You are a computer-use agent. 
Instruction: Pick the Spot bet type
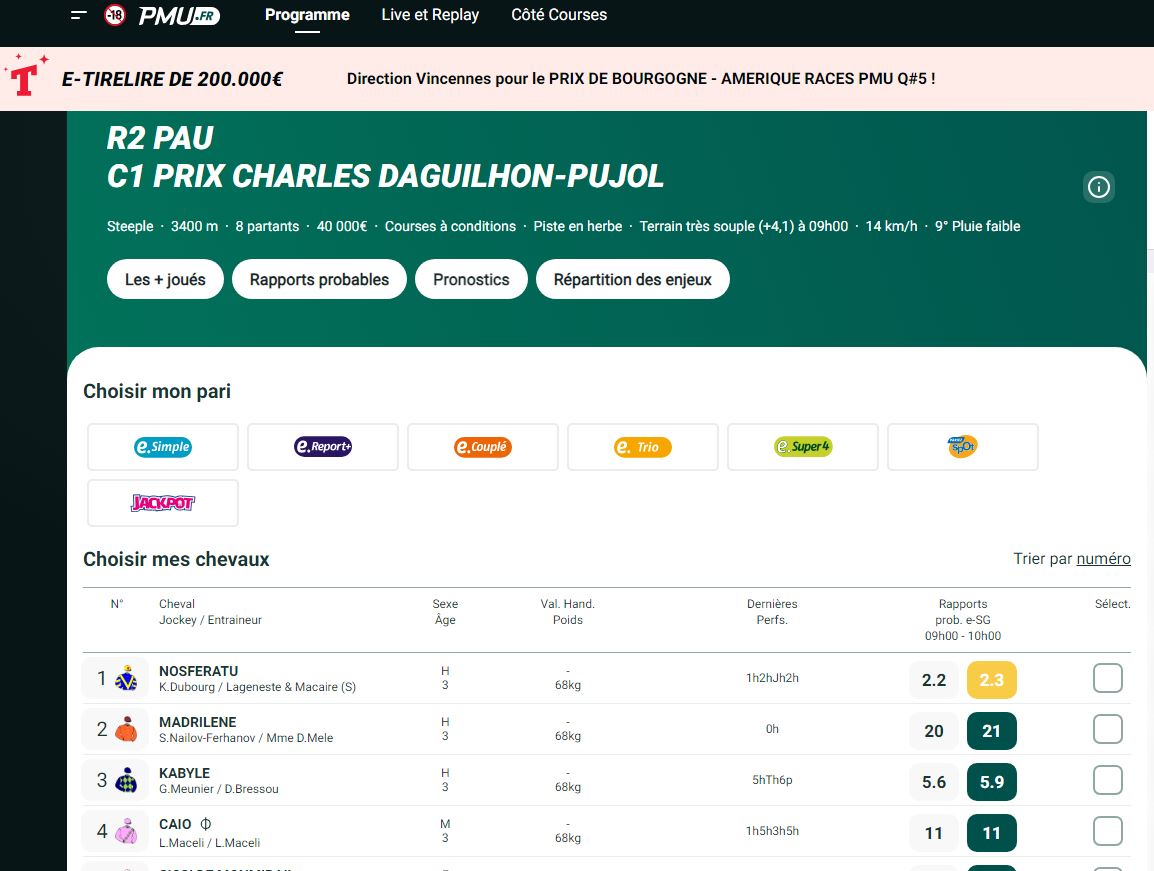tap(963, 447)
